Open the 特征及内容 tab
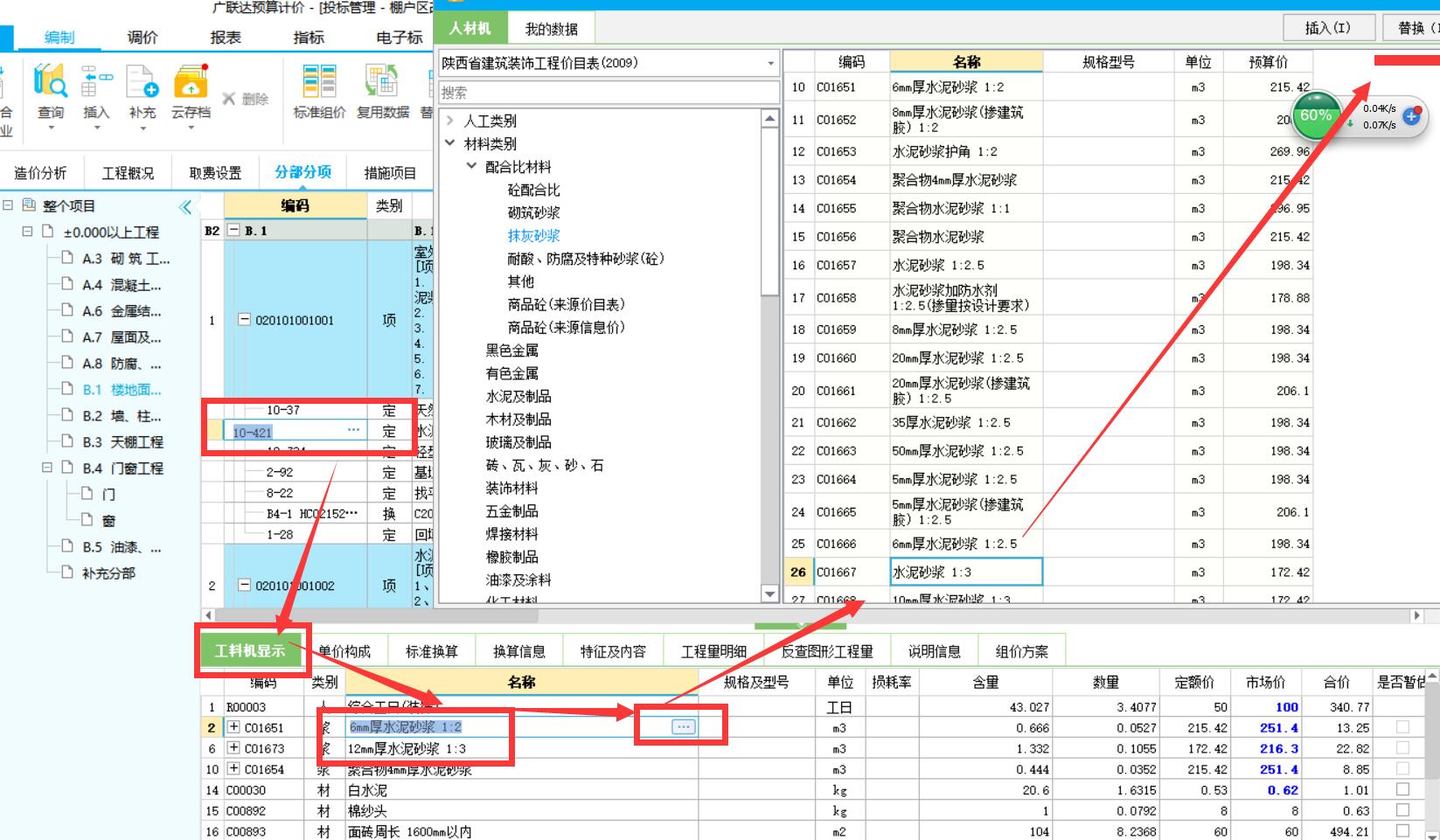Screen dimensions: 1440x840 click(613, 651)
